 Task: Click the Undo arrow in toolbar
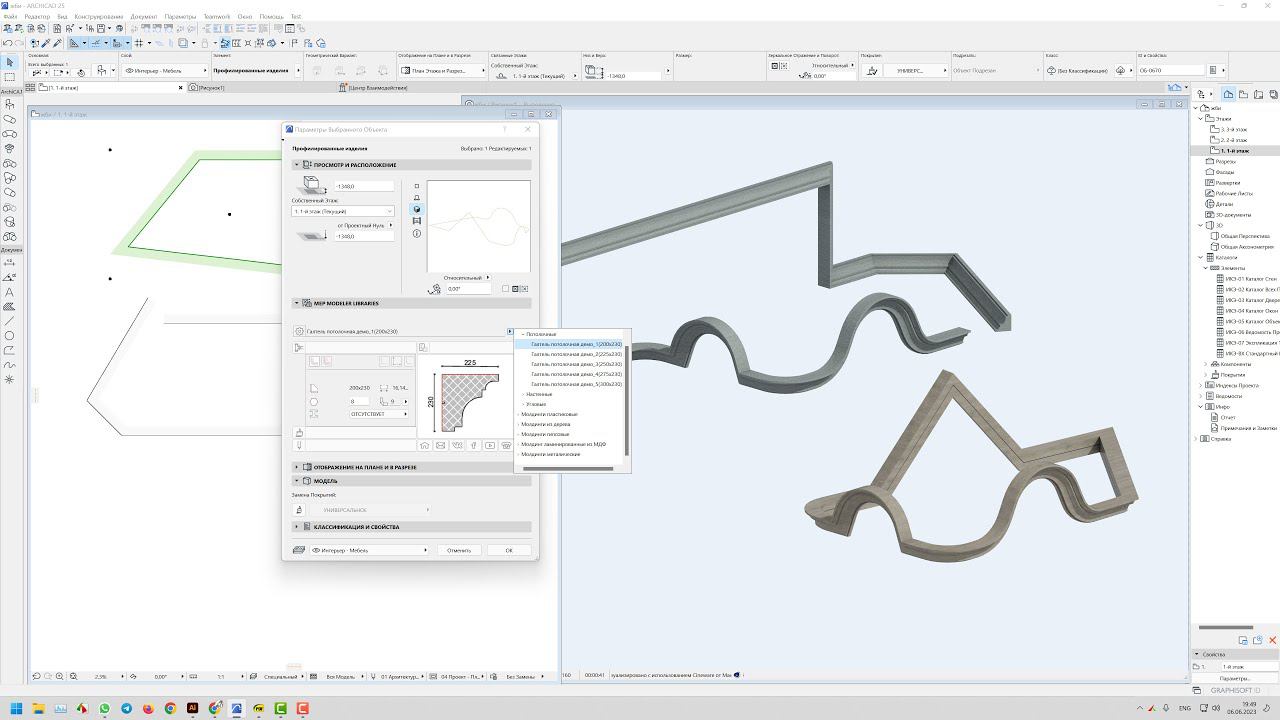(x=8, y=43)
